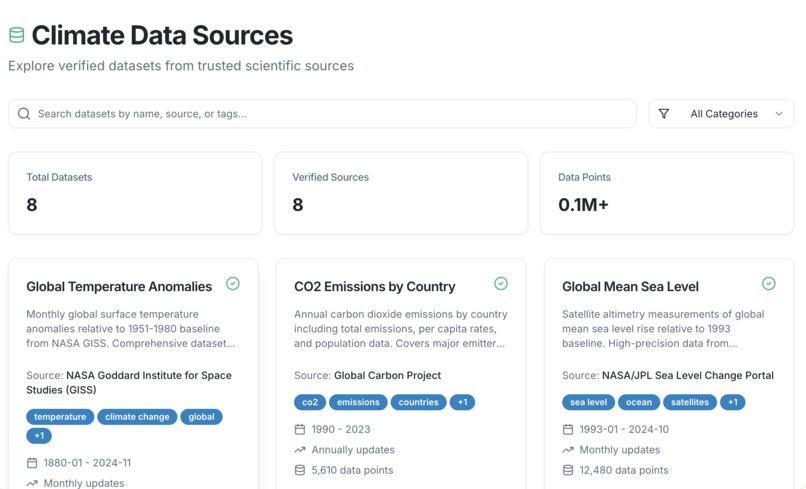Screen dimensions: 806x489
Task: Click the verified checkmark on Global Mean Sea Level
Action: pos(768,283)
